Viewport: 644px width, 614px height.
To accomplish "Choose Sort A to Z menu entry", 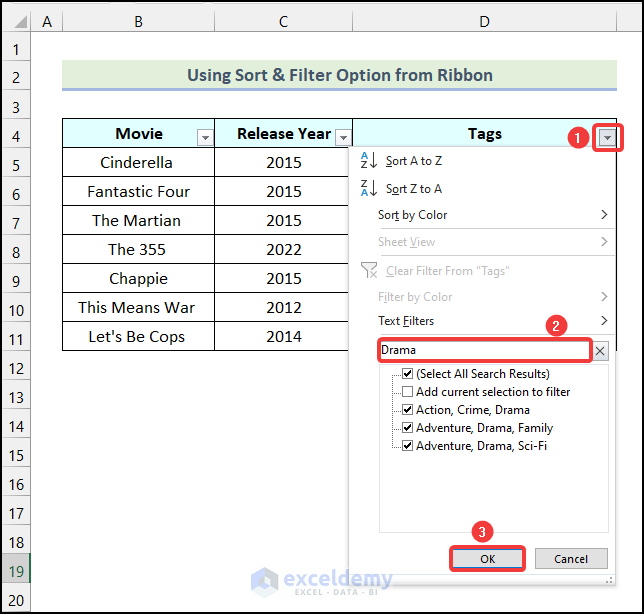I will click(x=482, y=161).
